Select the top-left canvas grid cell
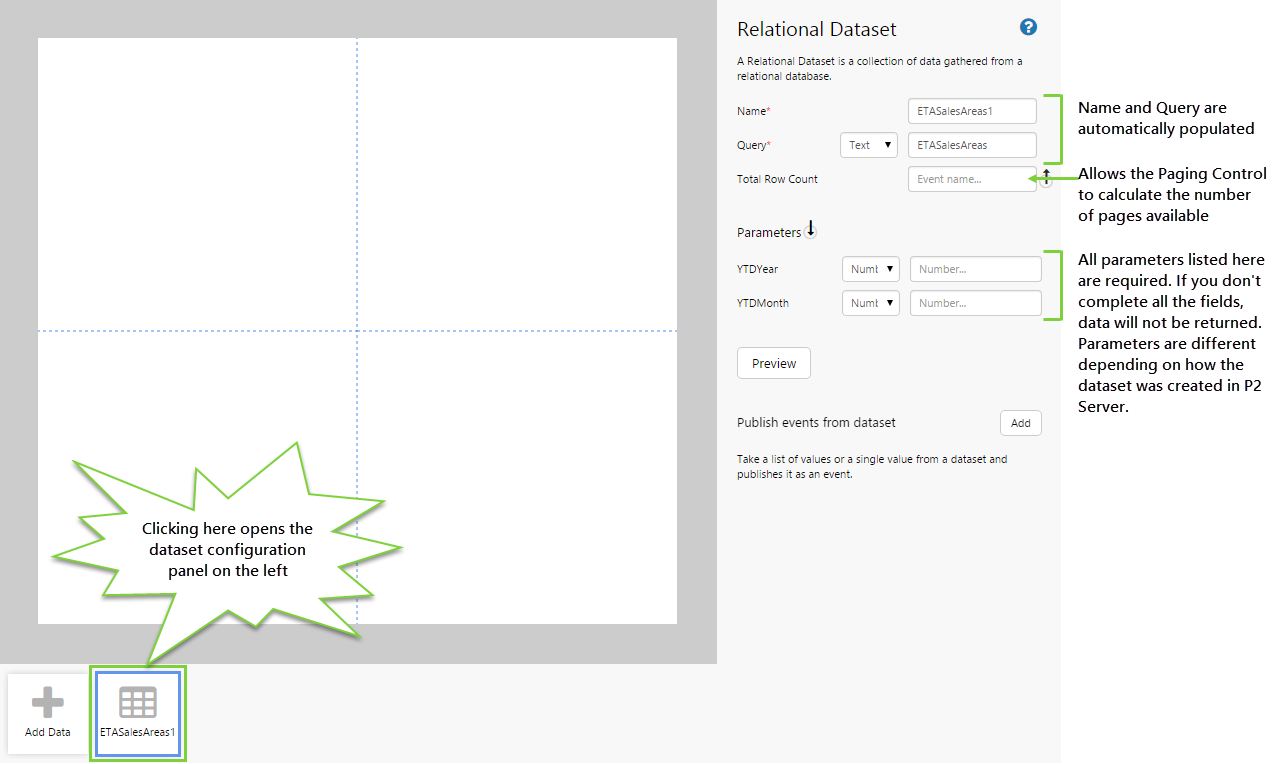 pos(197,184)
